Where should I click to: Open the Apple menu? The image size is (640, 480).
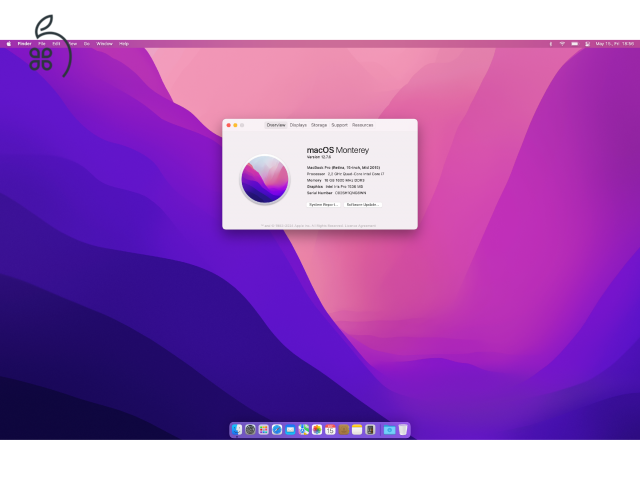(x=9, y=44)
